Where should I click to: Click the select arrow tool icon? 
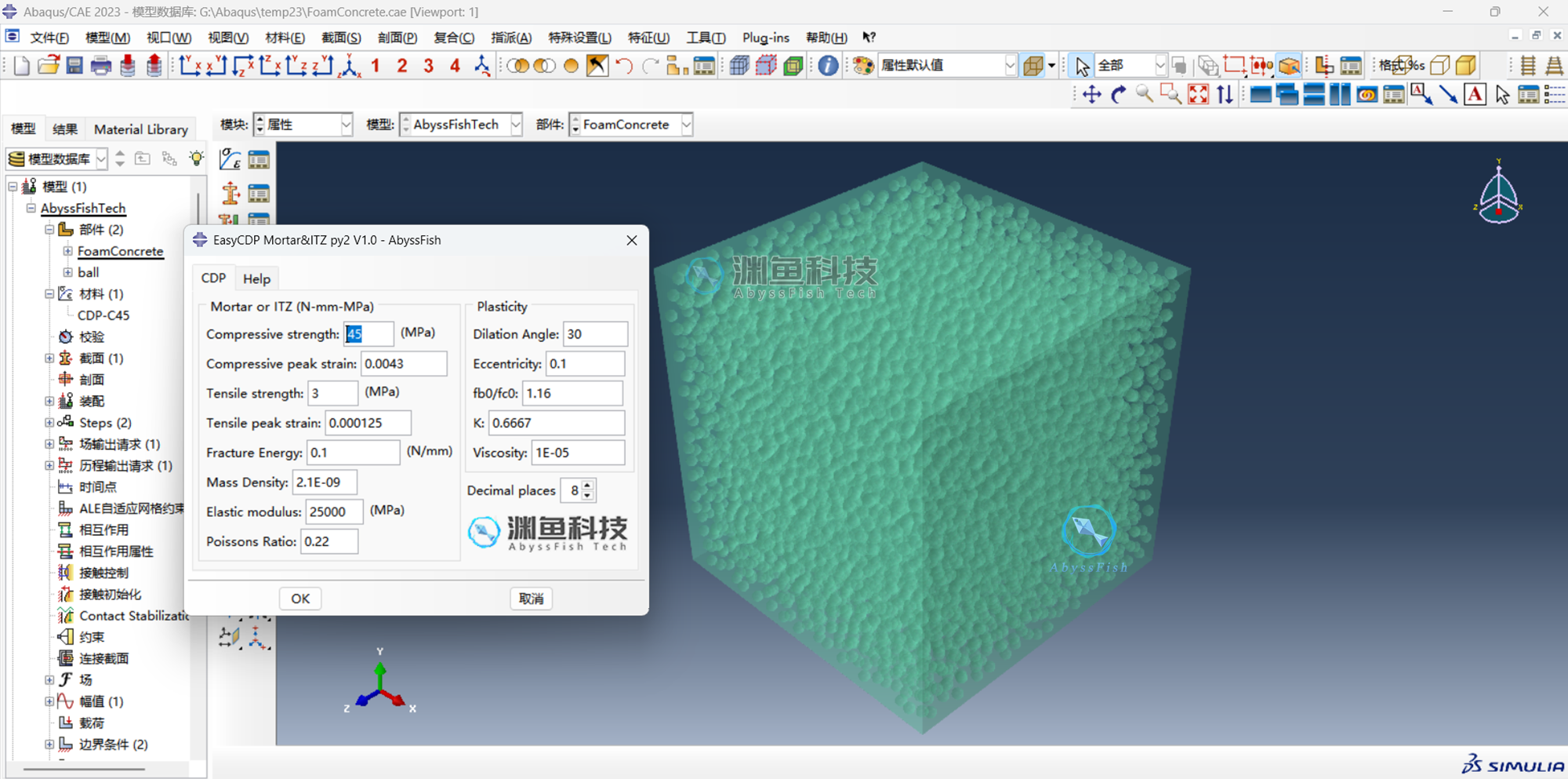point(1082,66)
